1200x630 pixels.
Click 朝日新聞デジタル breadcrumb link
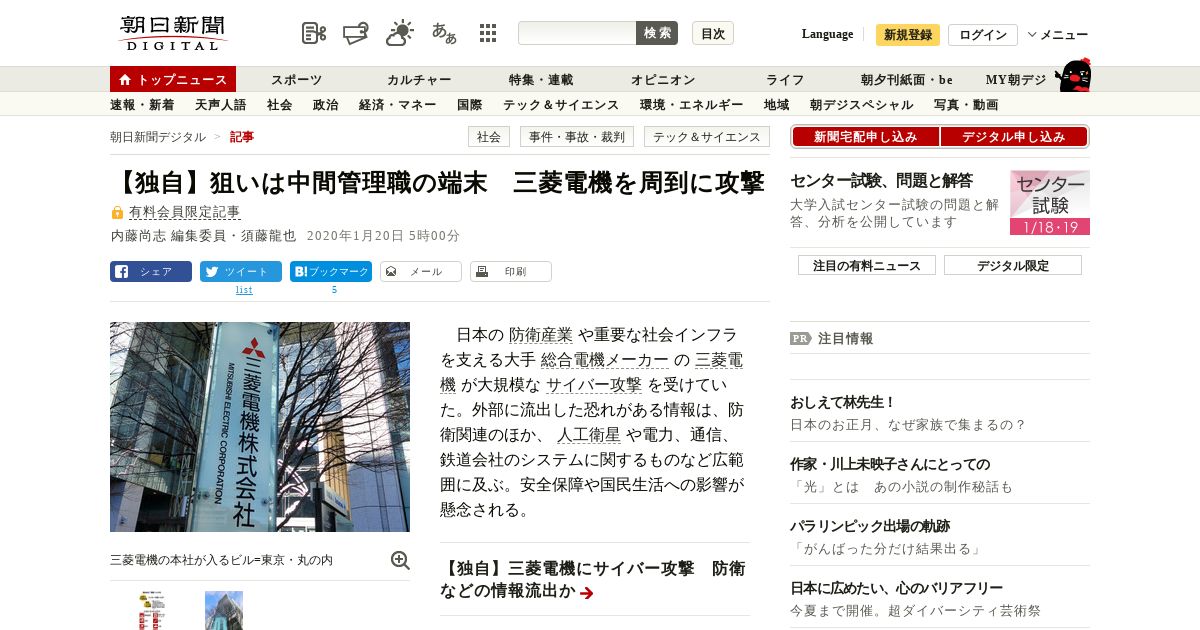coord(158,137)
